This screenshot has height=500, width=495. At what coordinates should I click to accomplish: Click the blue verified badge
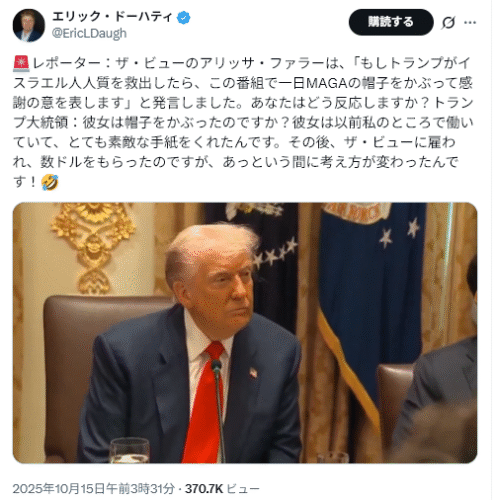tap(183, 17)
